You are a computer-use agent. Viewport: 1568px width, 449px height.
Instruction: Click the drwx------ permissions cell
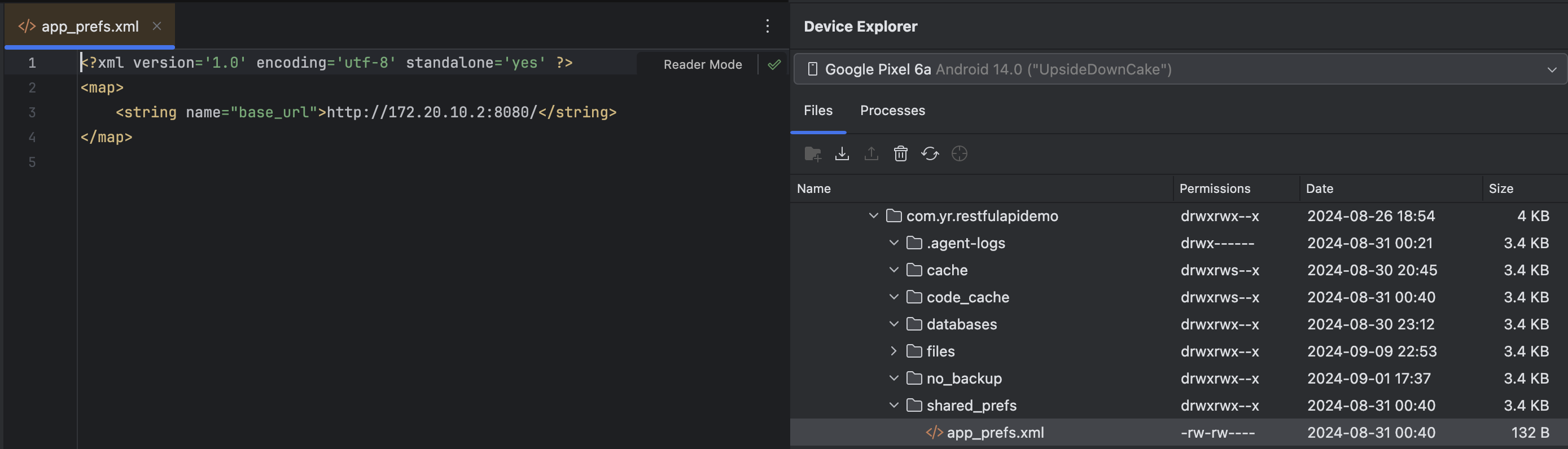(1217, 243)
